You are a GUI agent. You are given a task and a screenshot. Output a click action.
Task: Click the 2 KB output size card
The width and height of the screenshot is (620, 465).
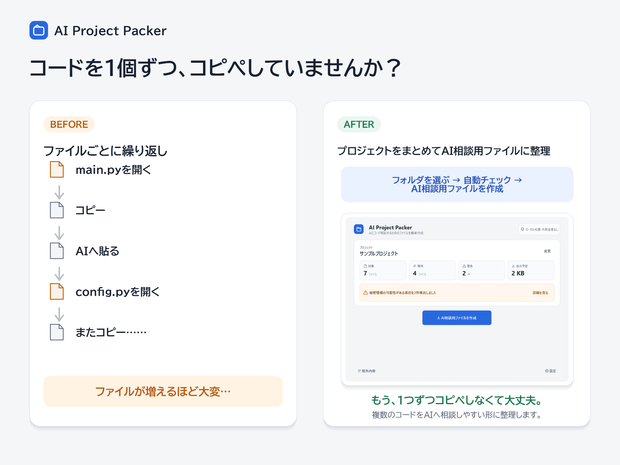coord(531,270)
